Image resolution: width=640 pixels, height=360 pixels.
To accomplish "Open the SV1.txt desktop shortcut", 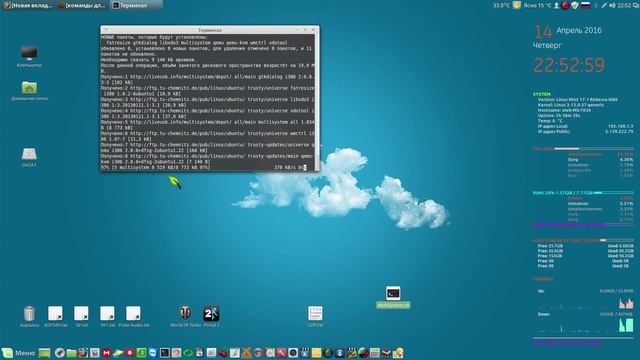I will click(x=107, y=316).
